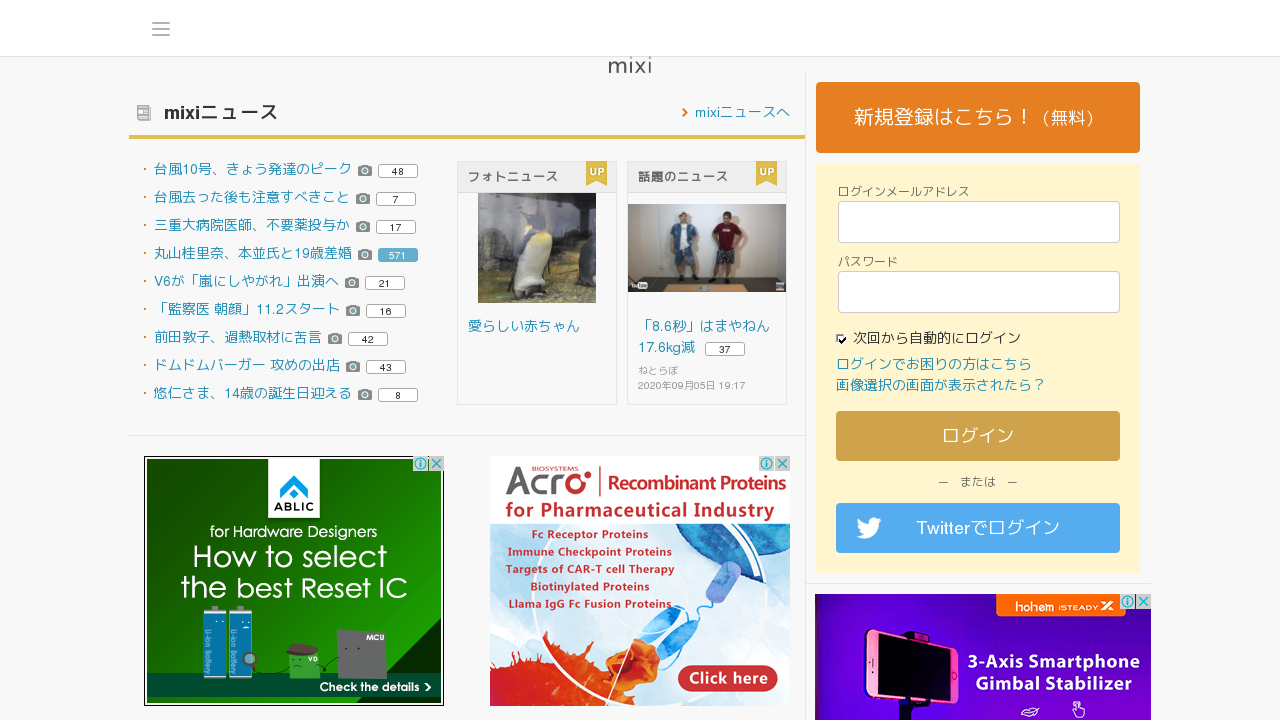Click camera icon next to V6が headline
This screenshot has height=720, width=1280.
tap(352, 283)
